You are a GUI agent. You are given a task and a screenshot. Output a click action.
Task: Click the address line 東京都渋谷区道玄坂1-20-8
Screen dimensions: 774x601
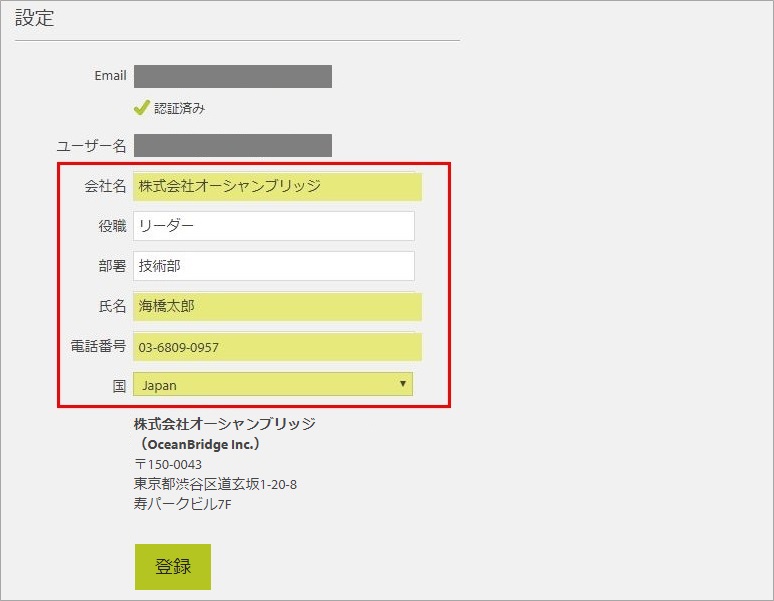point(215,484)
